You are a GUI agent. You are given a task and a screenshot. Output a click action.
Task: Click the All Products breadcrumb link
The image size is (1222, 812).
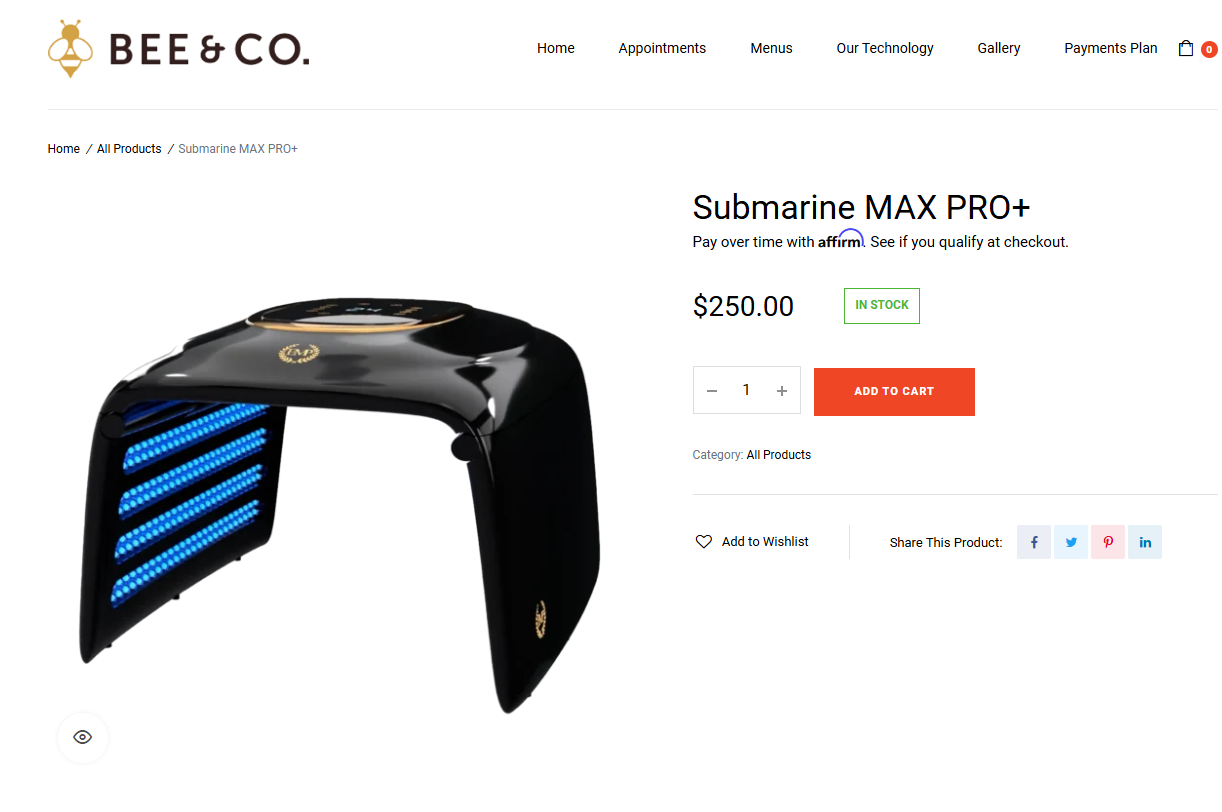click(129, 149)
